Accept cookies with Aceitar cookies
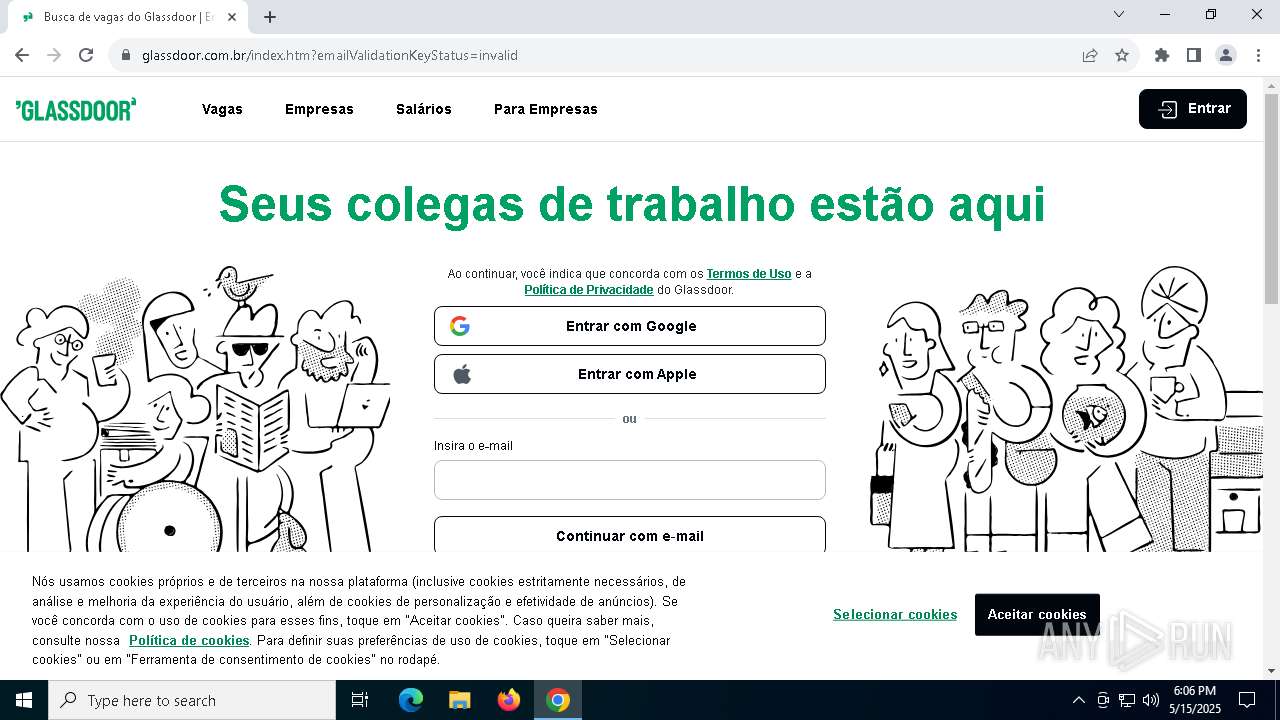The width and height of the screenshot is (1280, 720). coord(1037,614)
